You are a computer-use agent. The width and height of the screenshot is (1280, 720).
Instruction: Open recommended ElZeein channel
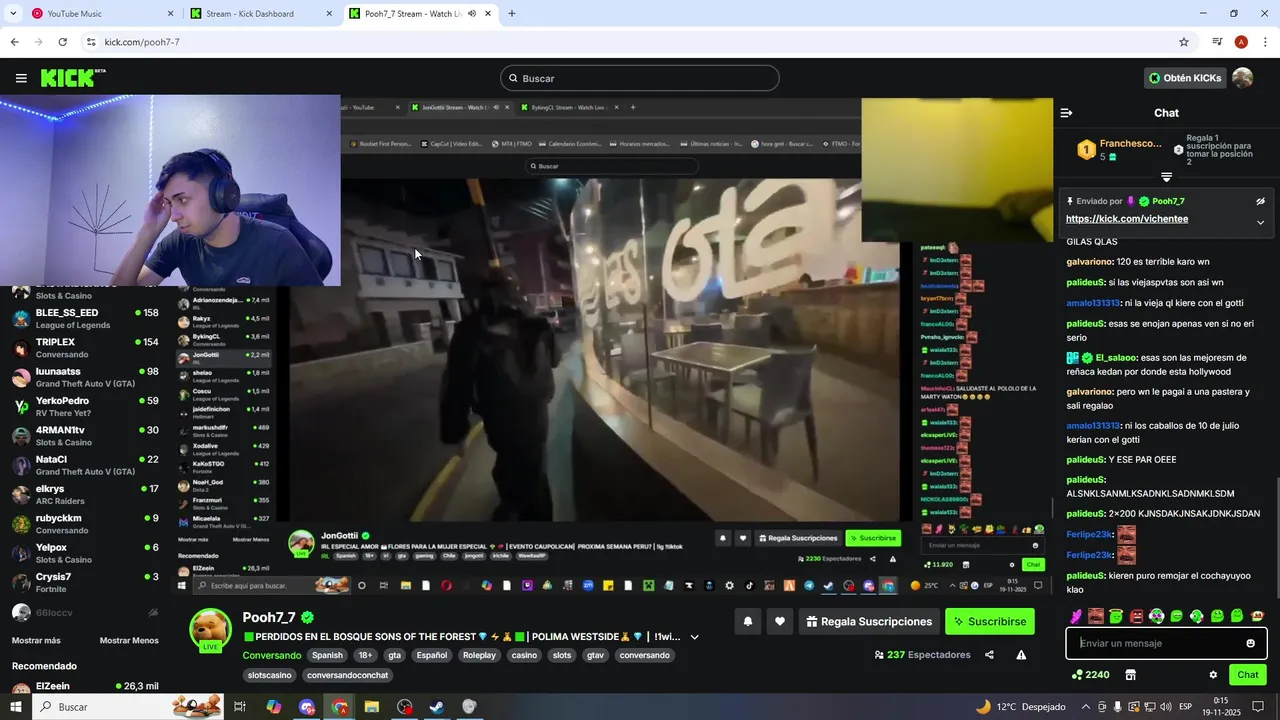point(85,688)
